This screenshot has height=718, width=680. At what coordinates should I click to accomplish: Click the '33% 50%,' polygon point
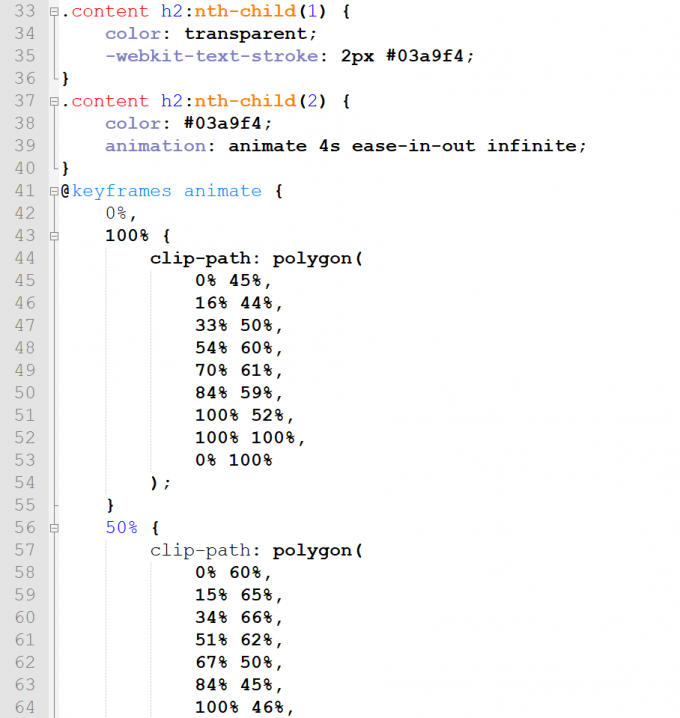click(239, 326)
